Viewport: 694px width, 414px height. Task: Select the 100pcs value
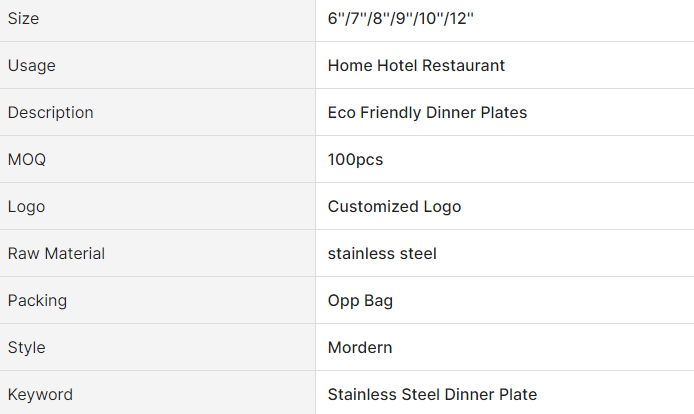point(355,160)
